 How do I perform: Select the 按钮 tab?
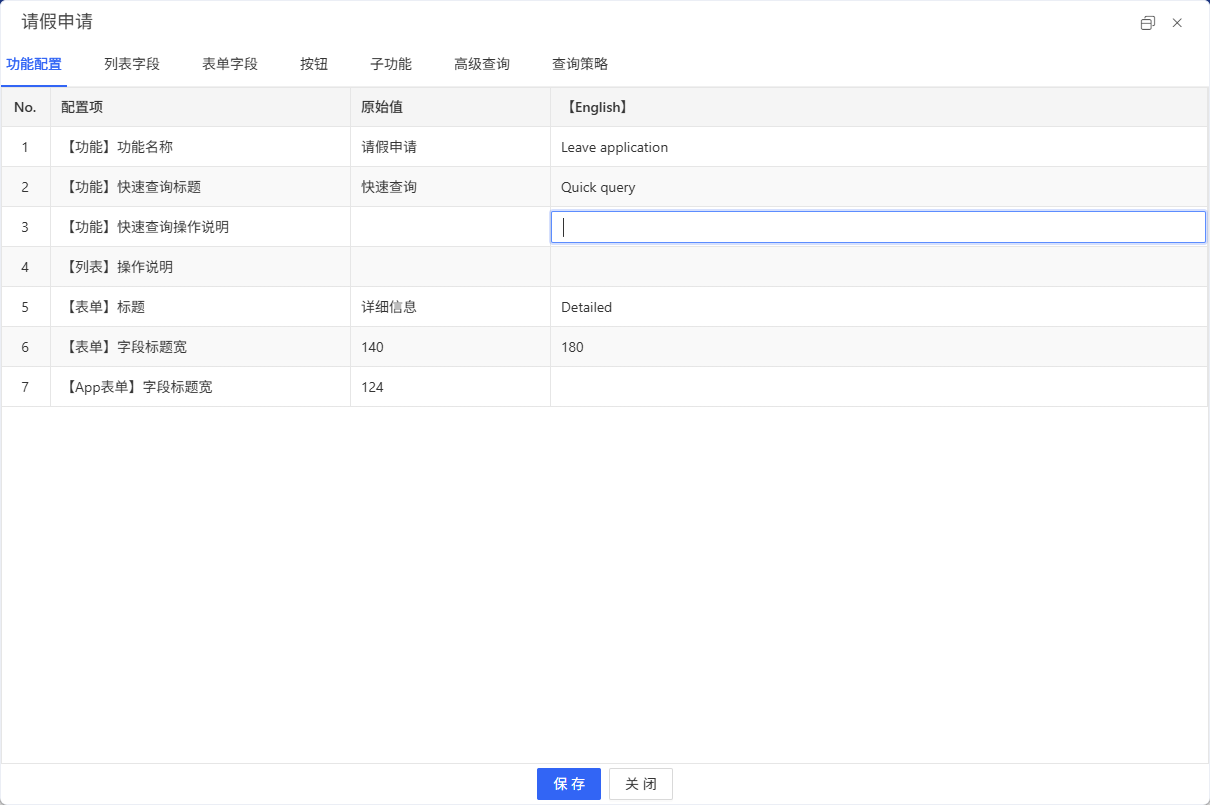click(314, 64)
